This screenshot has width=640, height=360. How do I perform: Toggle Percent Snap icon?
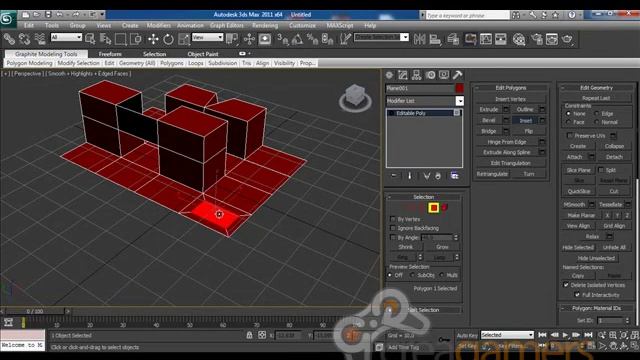click(312, 39)
